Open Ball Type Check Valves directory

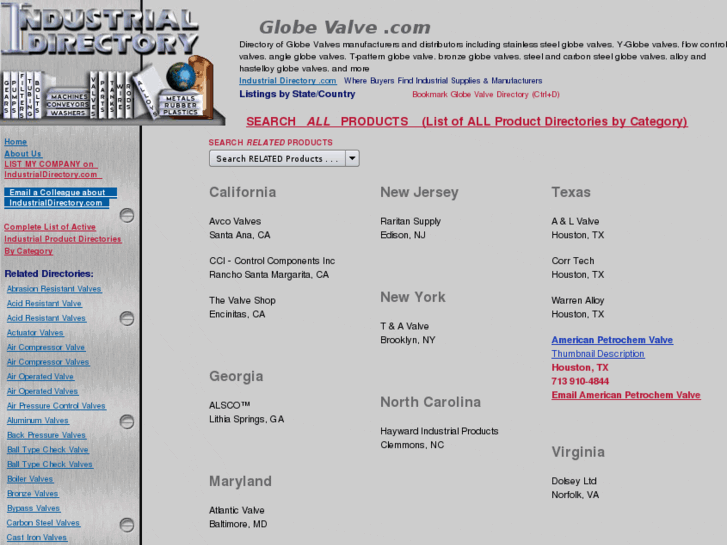(50, 464)
